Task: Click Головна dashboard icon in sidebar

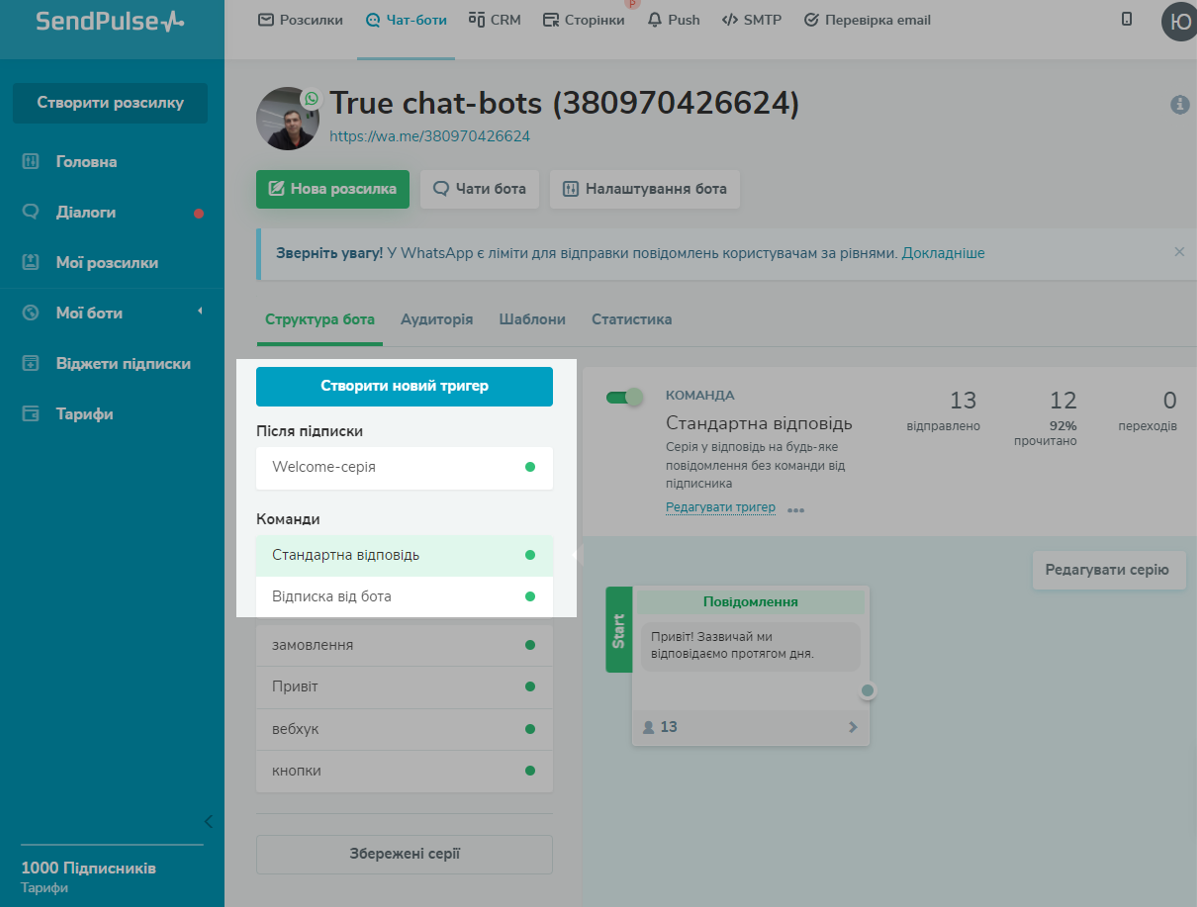Action: tap(31, 161)
